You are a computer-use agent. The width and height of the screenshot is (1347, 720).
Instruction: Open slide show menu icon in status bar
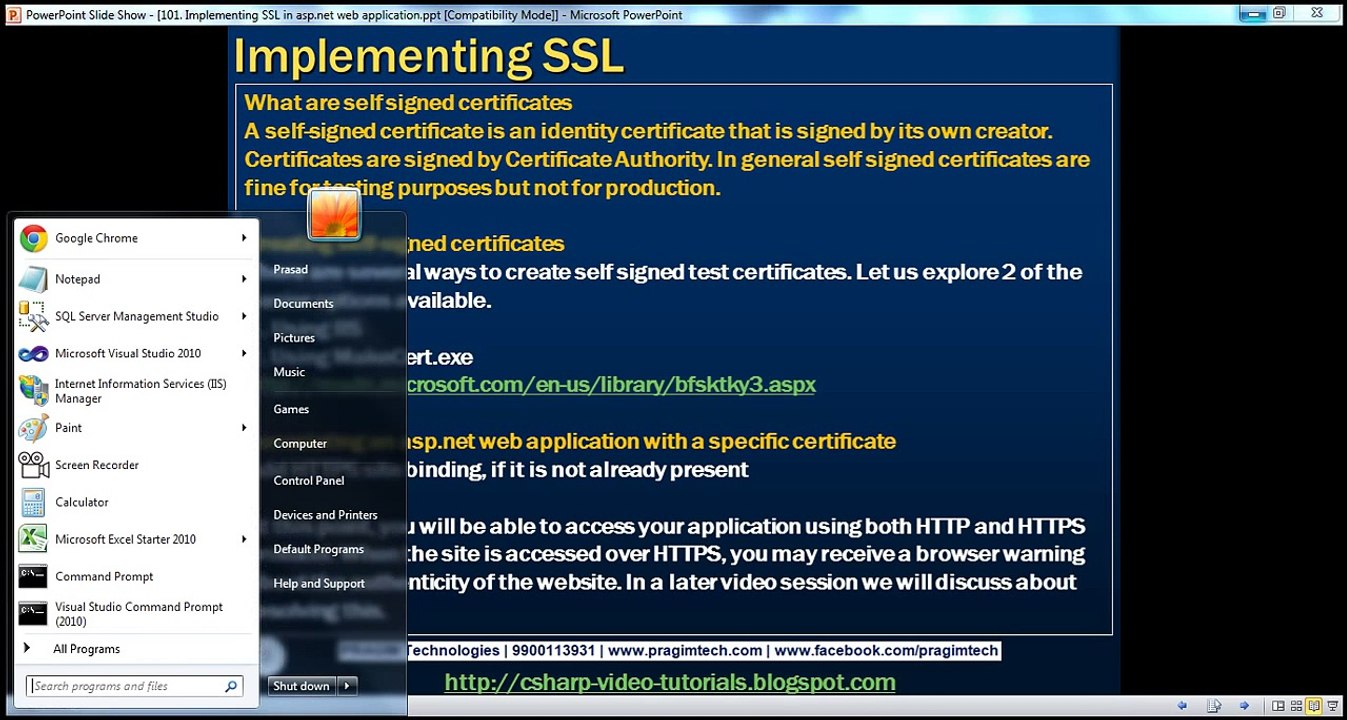pyautogui.click(x=1213, y=706)
